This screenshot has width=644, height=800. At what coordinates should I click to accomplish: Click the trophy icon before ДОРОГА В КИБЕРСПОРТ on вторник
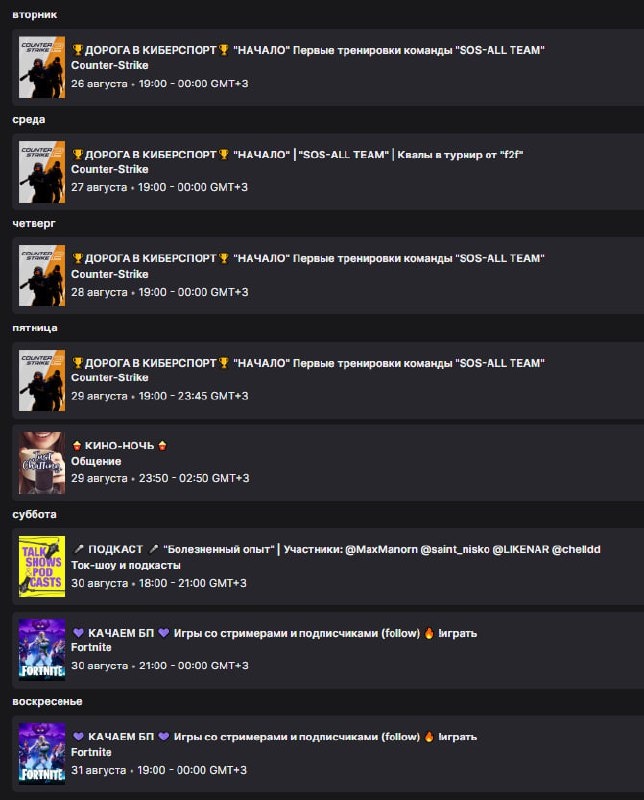pyautogui.click(x=78, y=50)
